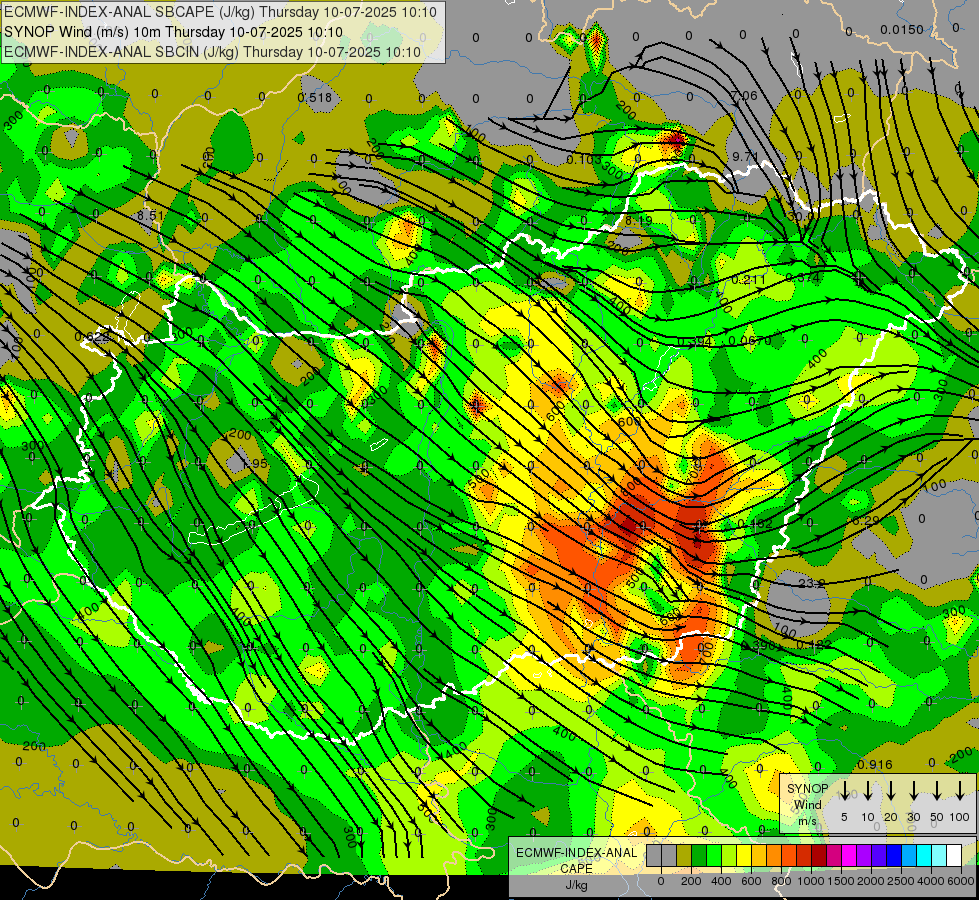Pick the pure blue CAPE legend swatch
Image resolution: width=979 pixels, height=900 pixels.
(893, 855)
